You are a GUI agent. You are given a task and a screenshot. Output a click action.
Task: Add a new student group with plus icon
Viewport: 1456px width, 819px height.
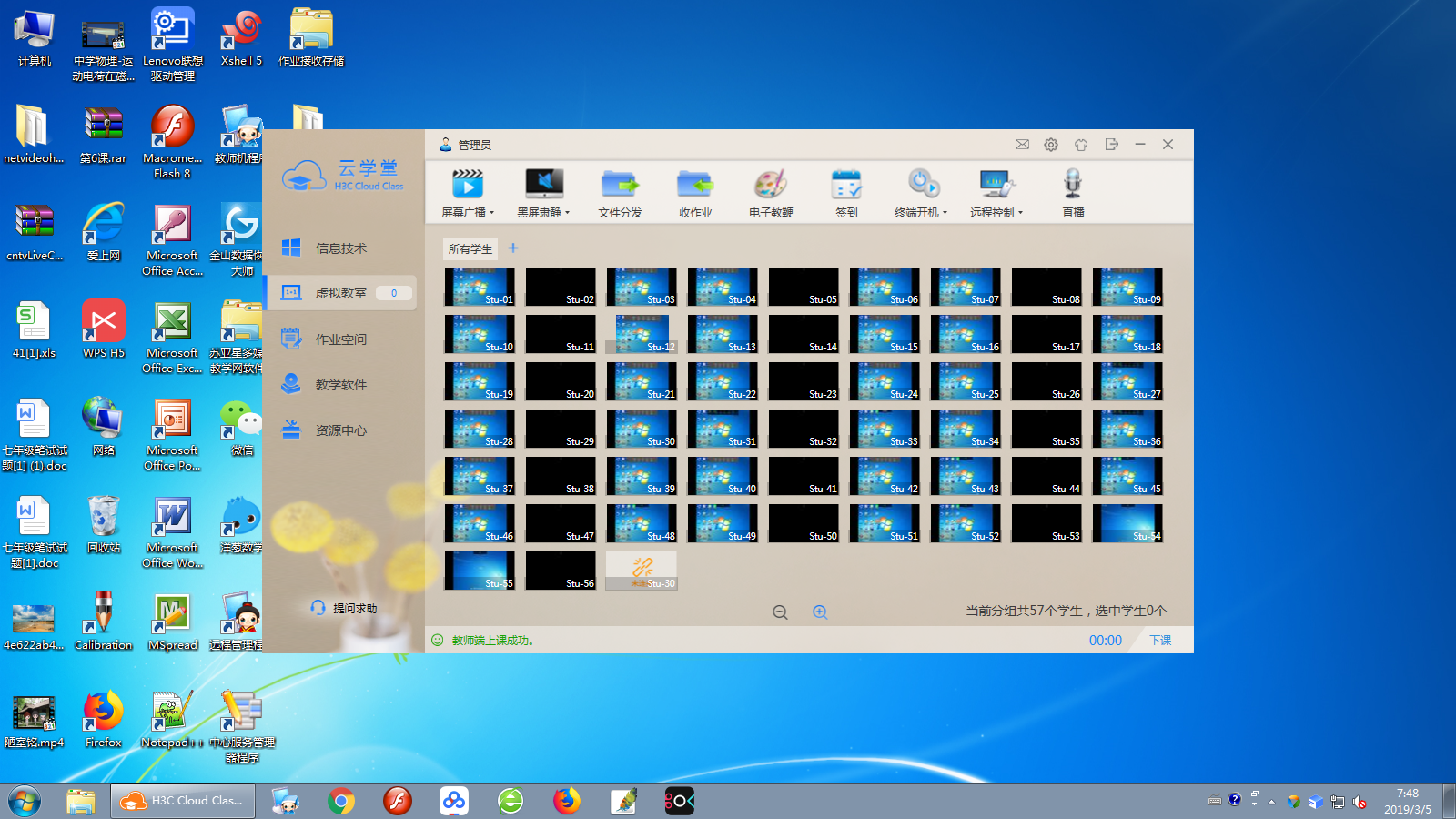coord(513,248)
